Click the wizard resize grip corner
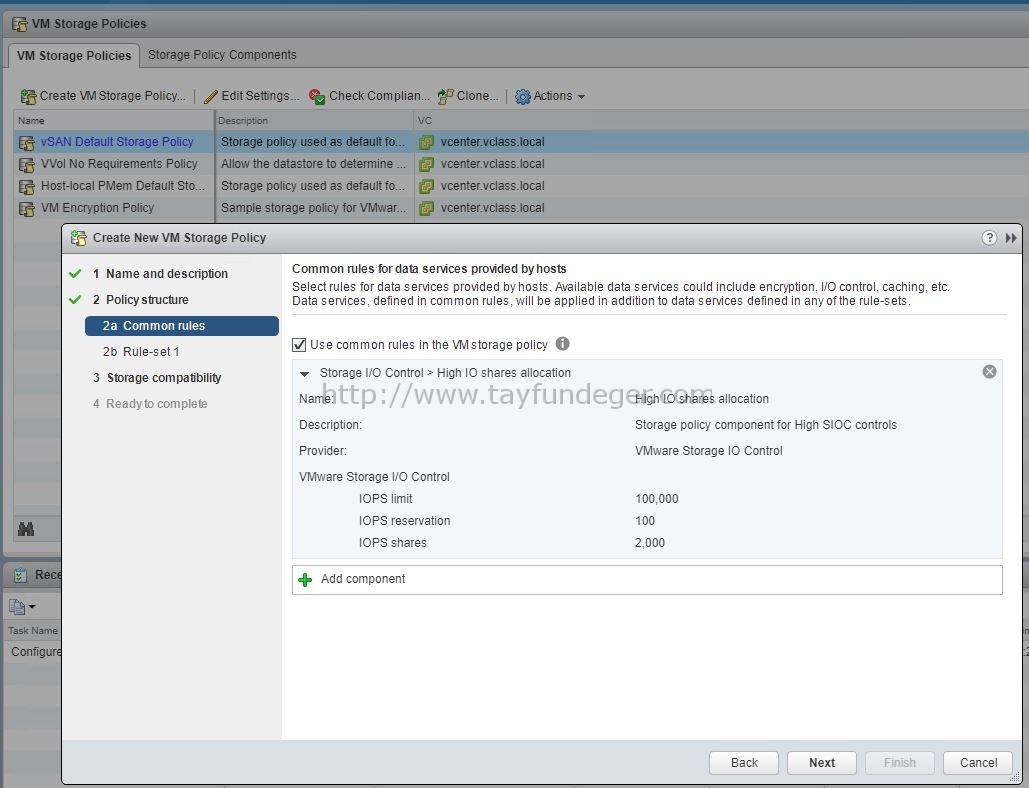Screen dimensions: 1029x788 coord(1015,778)
